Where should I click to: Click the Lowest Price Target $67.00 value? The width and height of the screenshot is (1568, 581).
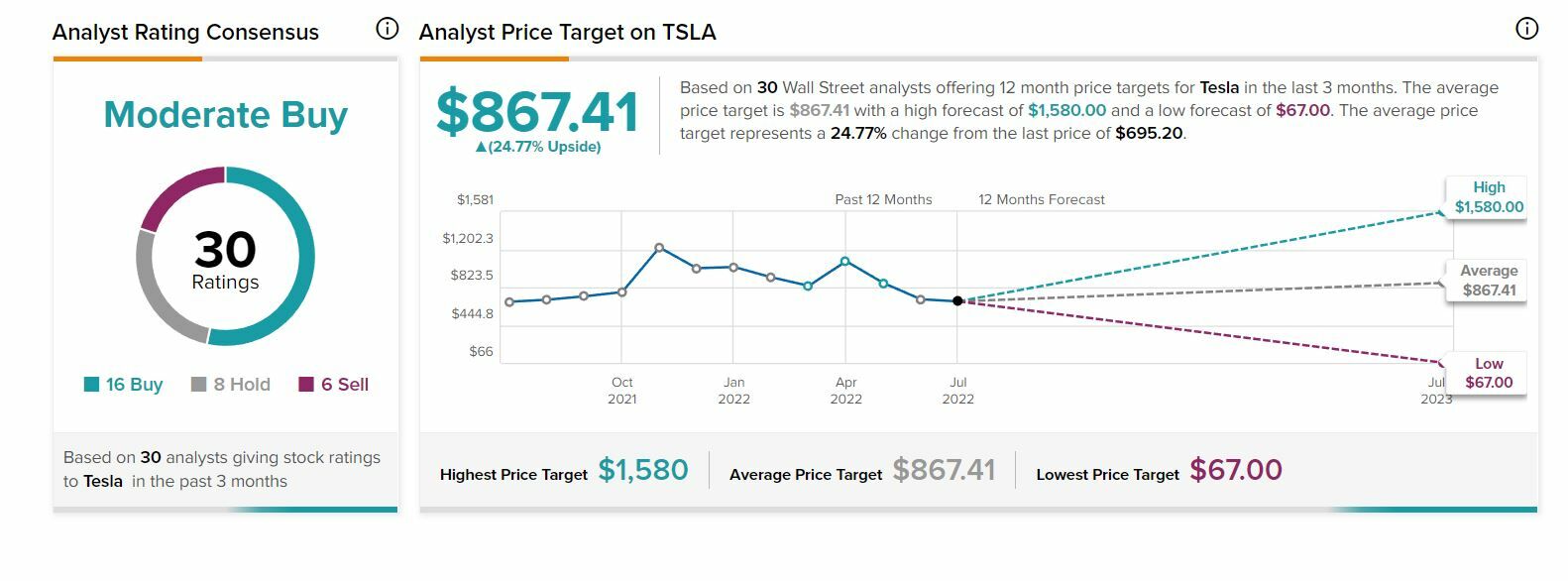click(x=1235, y=470)
